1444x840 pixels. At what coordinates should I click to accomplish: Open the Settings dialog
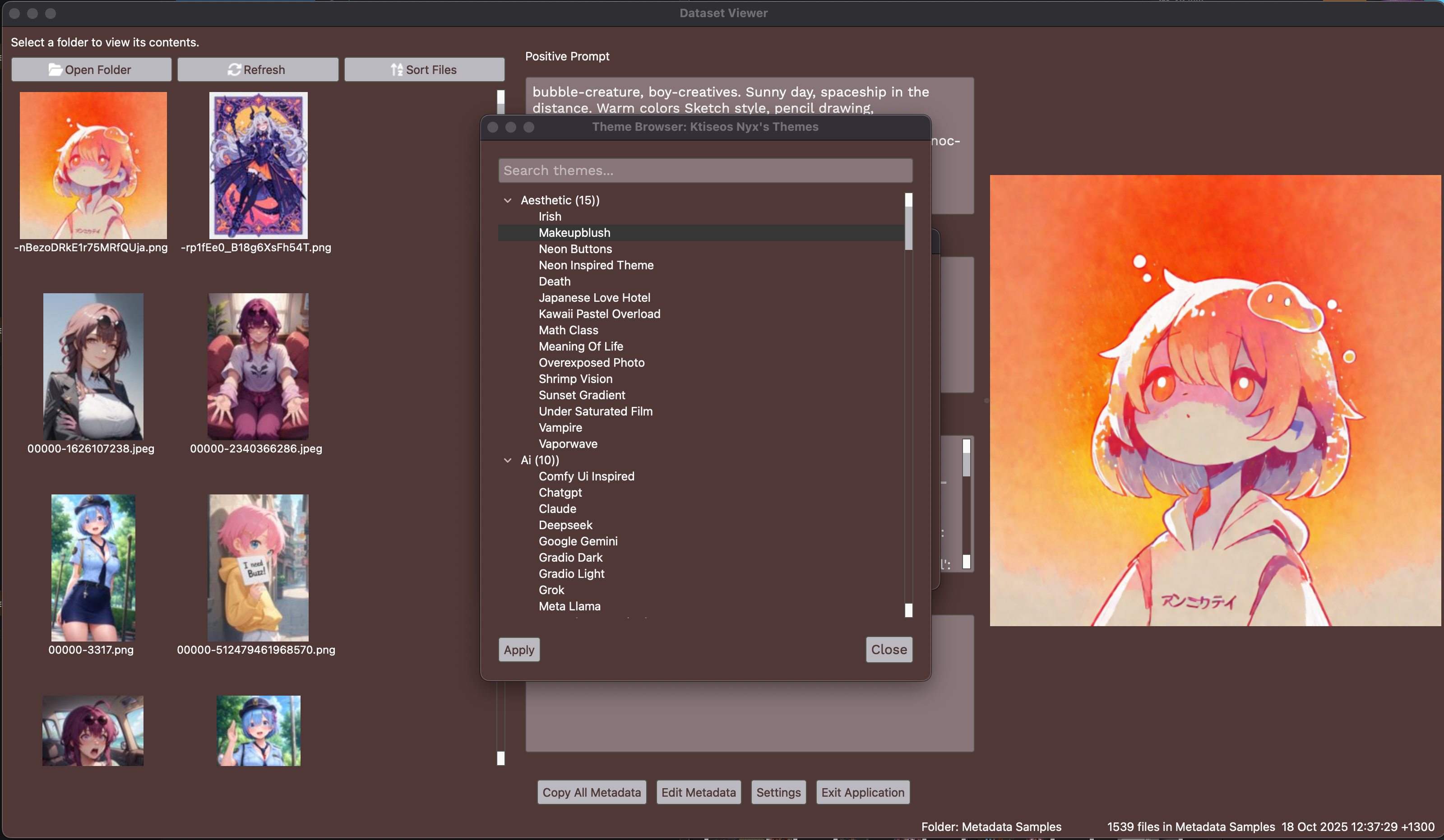[x=778, y=792]
